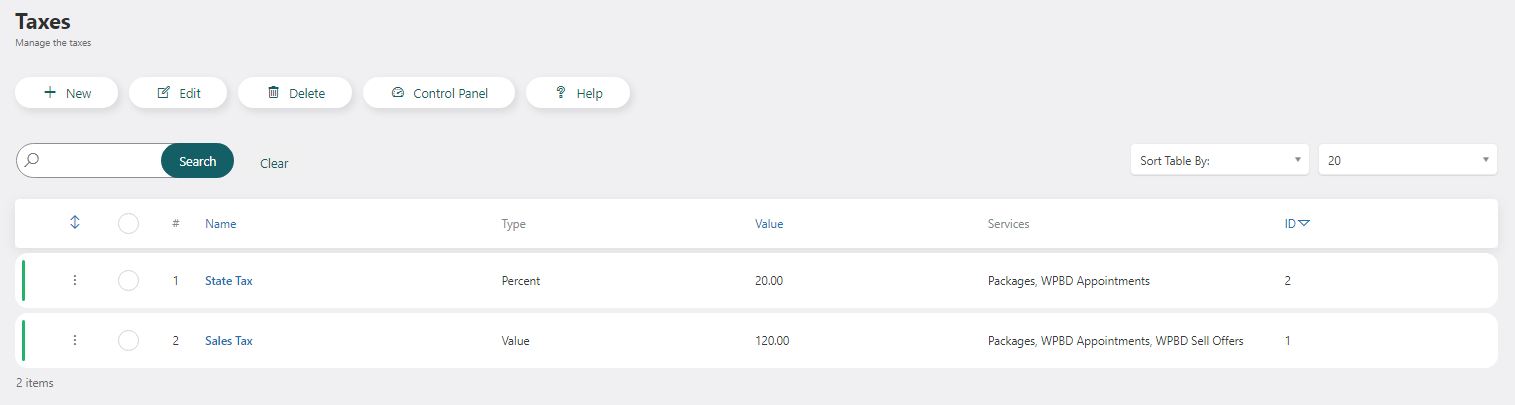This screenshot has height=405, width=1515.
Task: Open the Sort Table By dropdown
Action: click(1219, 160)
